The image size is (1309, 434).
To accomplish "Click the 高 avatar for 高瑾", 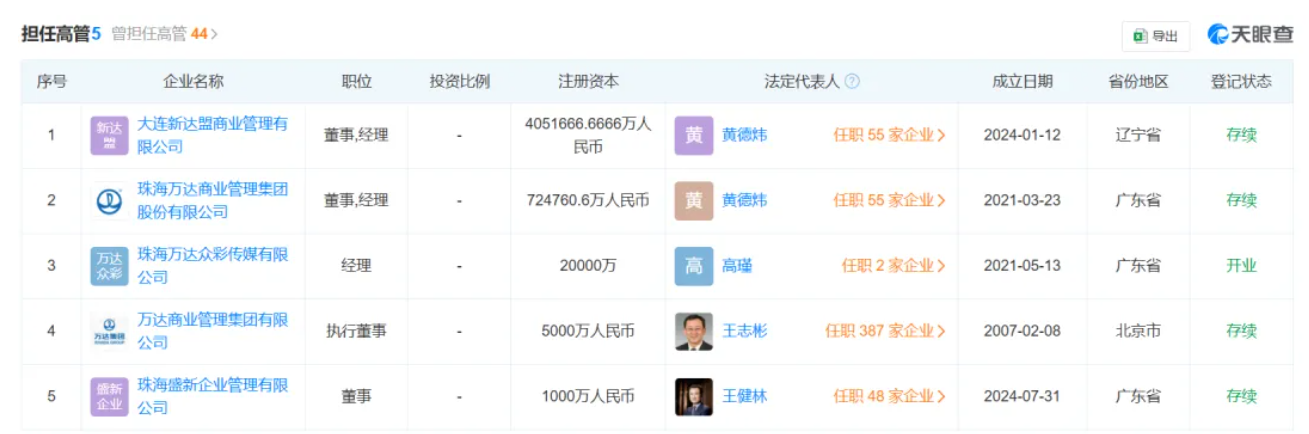I will pyautogui.click(x=694, y=266).
